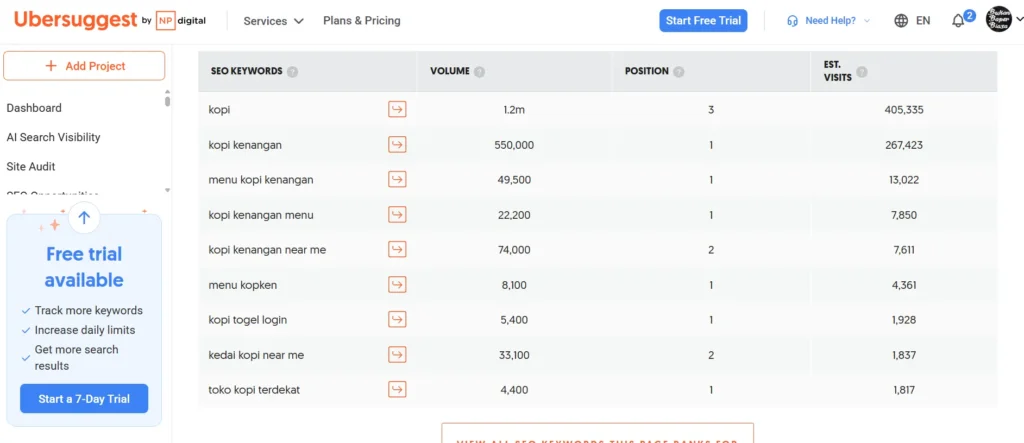
Task: Click the est. visits value 405,335
Action: pos(904,110)
